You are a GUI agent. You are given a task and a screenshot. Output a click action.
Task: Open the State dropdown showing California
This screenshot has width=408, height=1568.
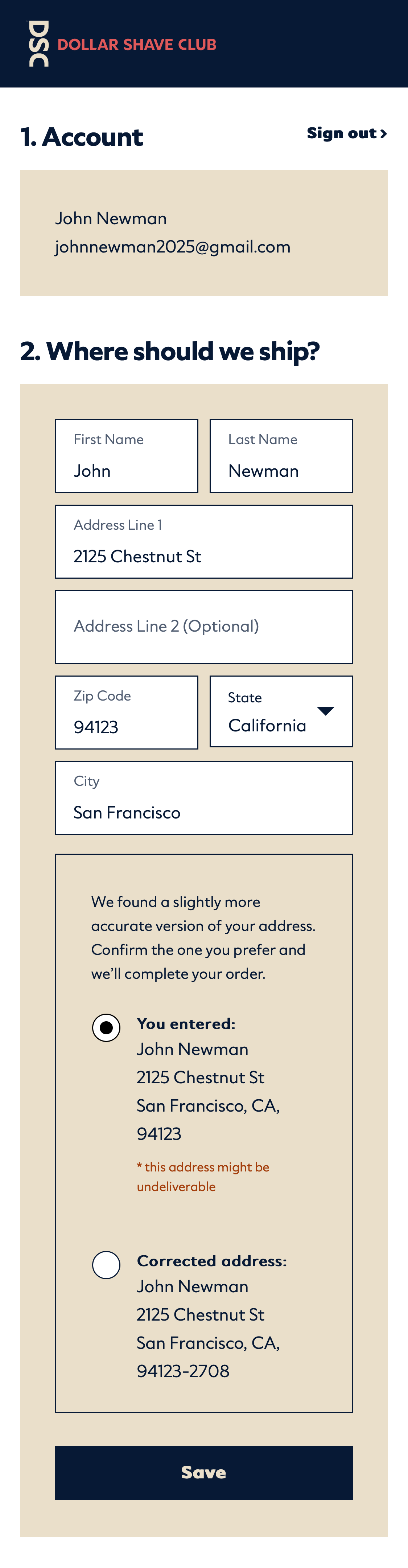point(281,711)
